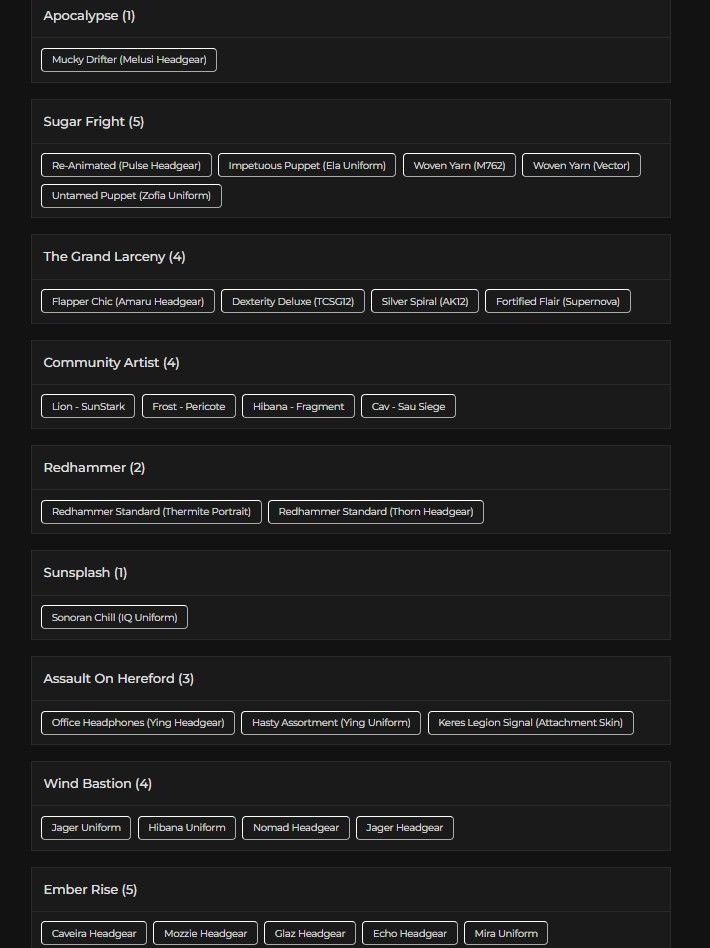
Task: Select Hibana - Fragment tag
Action: tap(298, 406)
